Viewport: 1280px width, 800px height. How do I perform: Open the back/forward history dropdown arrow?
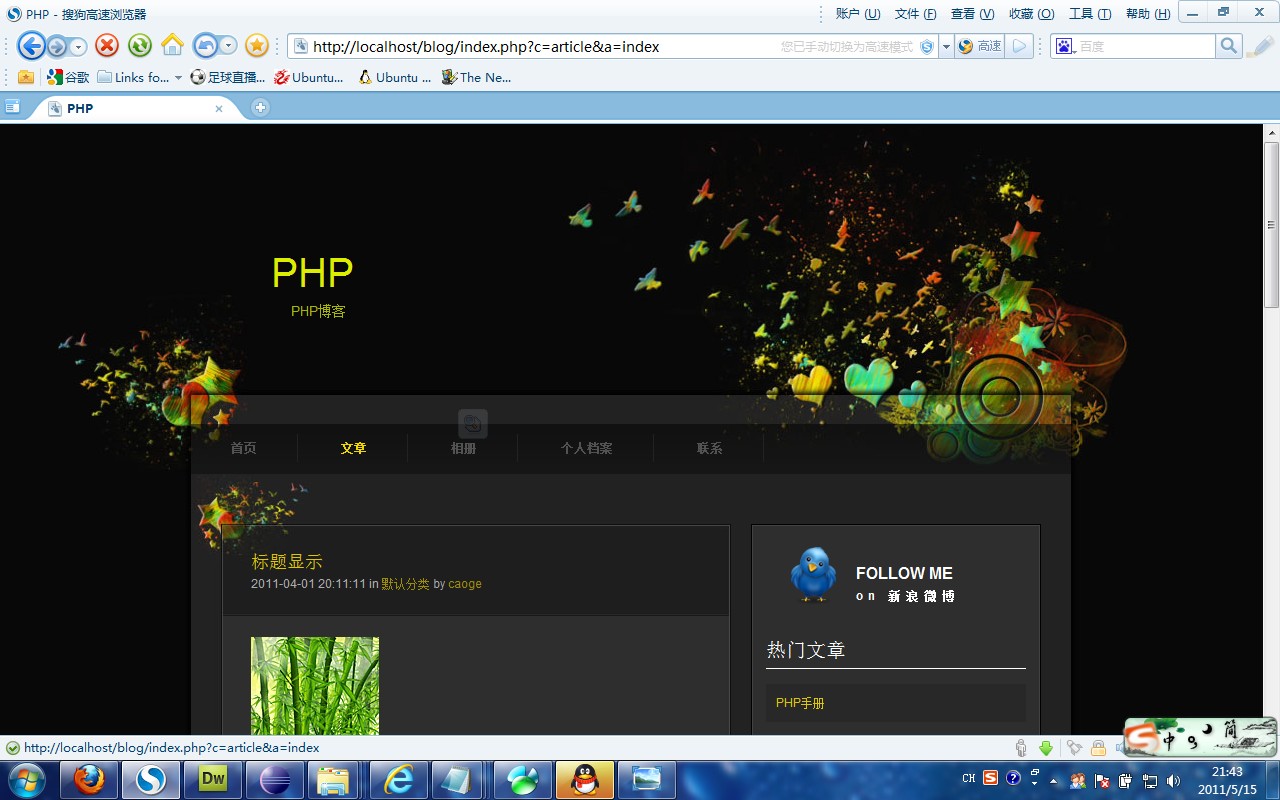click(79, 46)
